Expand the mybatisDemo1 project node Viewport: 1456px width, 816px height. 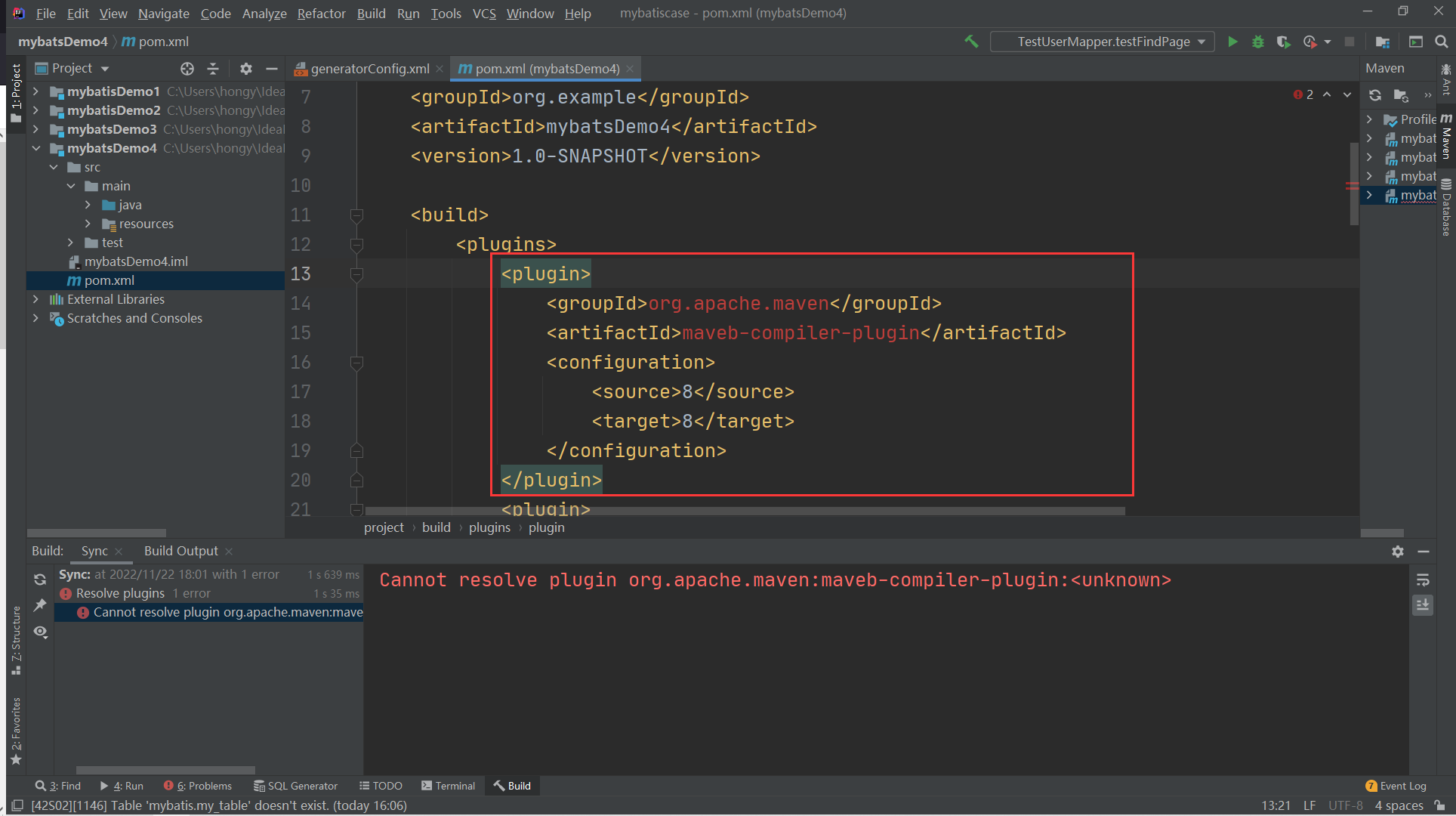coord(35,91)
